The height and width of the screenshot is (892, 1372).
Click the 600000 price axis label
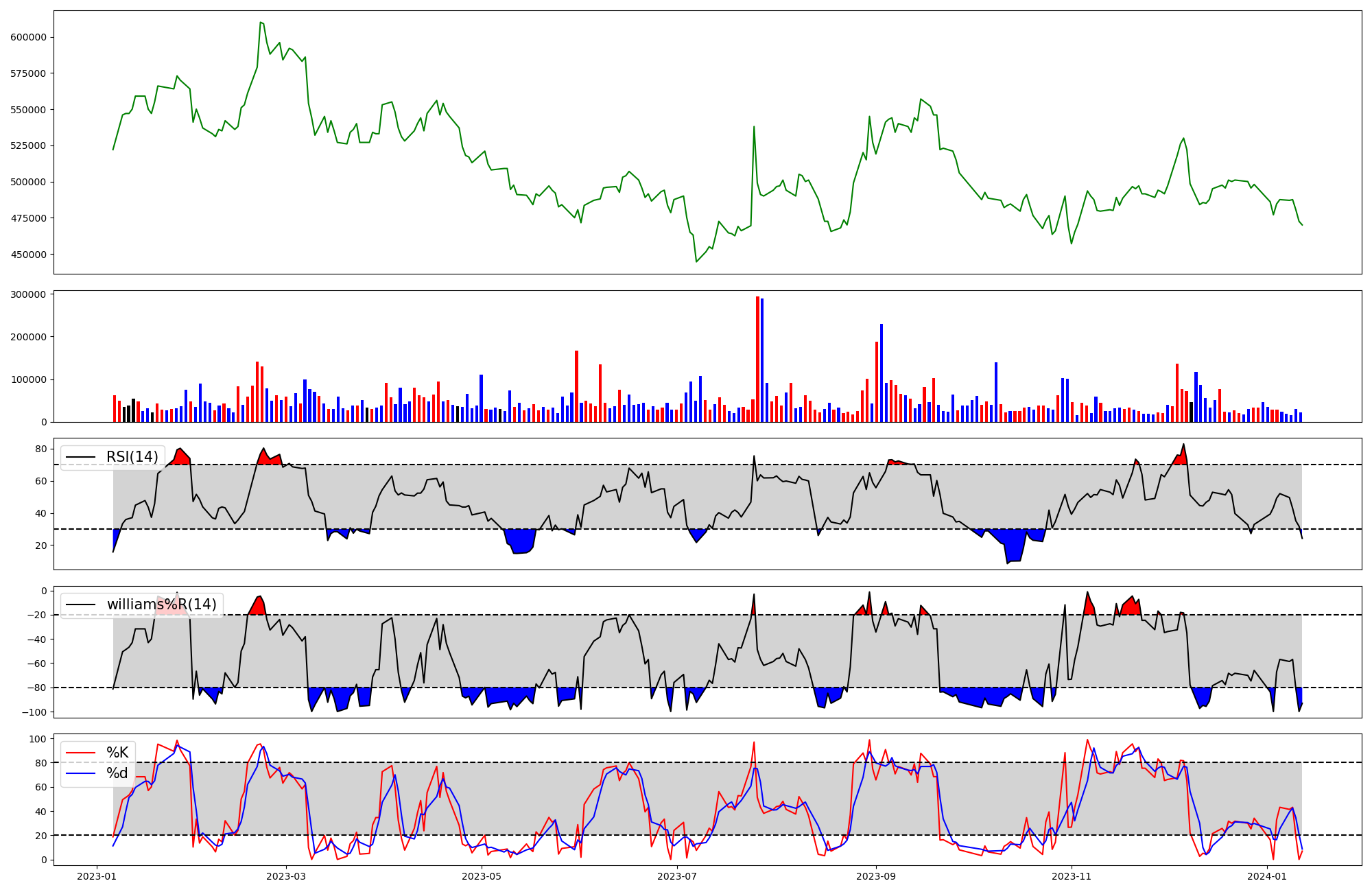pyautogui.click(x=28, y=37)
